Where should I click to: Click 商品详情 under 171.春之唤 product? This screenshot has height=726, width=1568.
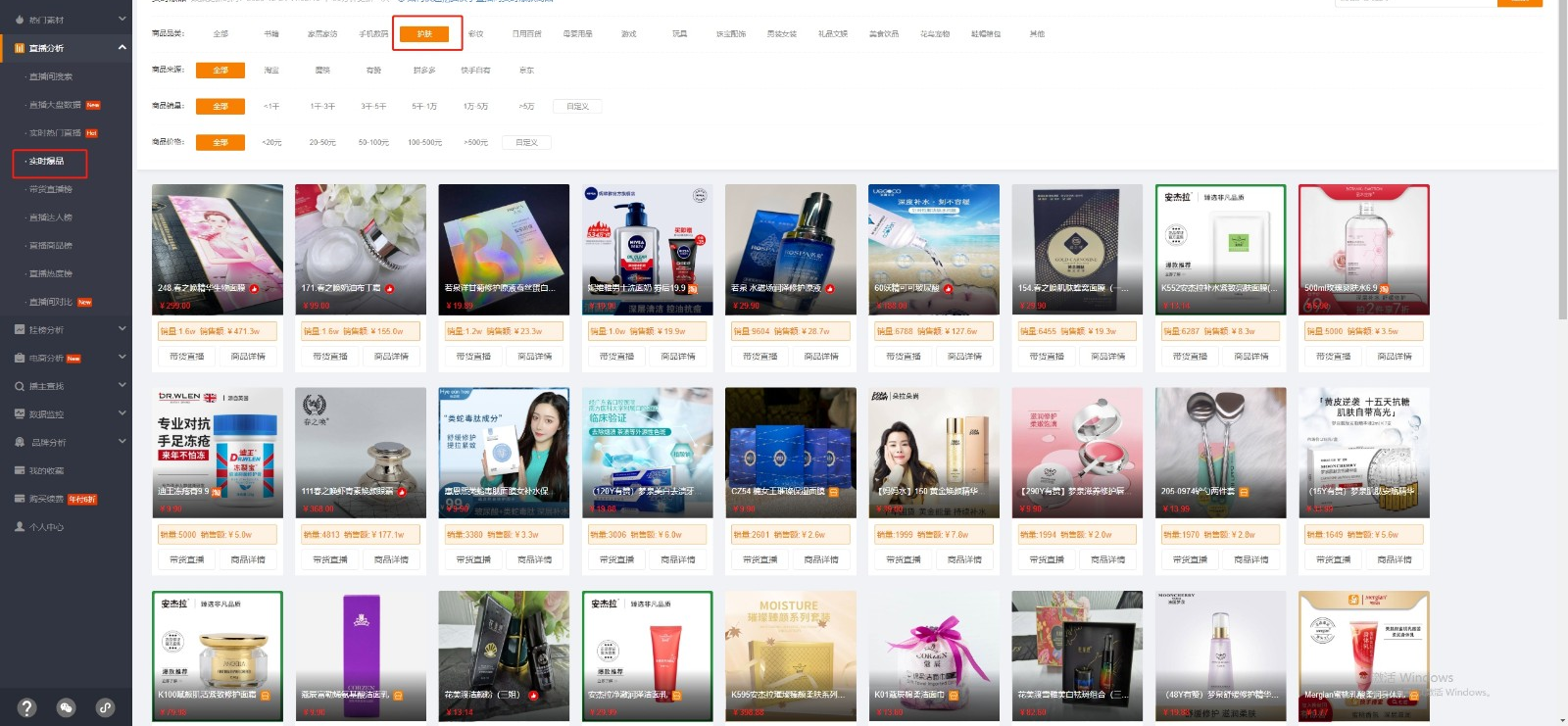(391, 356)
